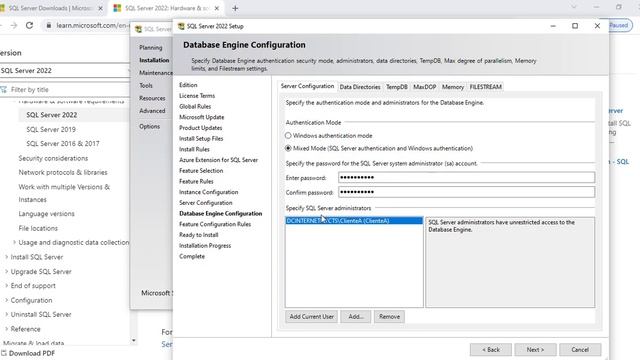Viewport: 640px width, 360px height.
Task: Open the FILESTREAM tab
Action: pos(485,87)
